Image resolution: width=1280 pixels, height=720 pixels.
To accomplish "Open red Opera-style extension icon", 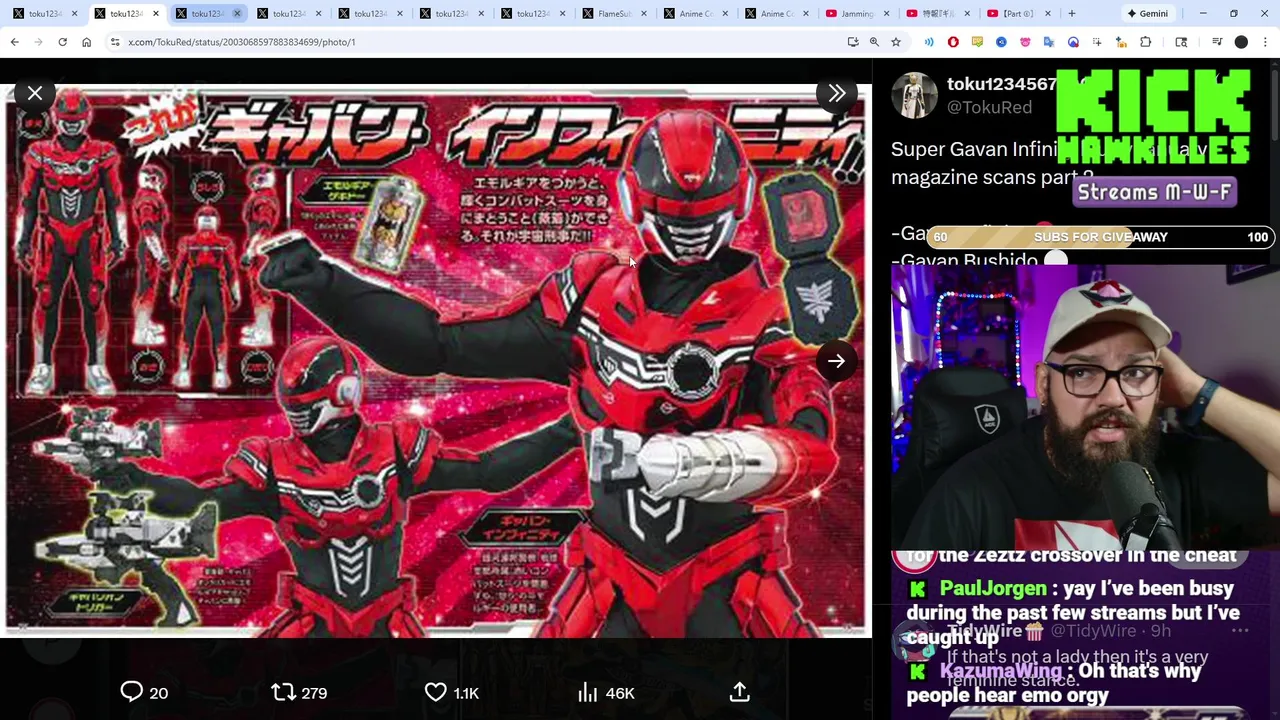I will tap(953, 42).
